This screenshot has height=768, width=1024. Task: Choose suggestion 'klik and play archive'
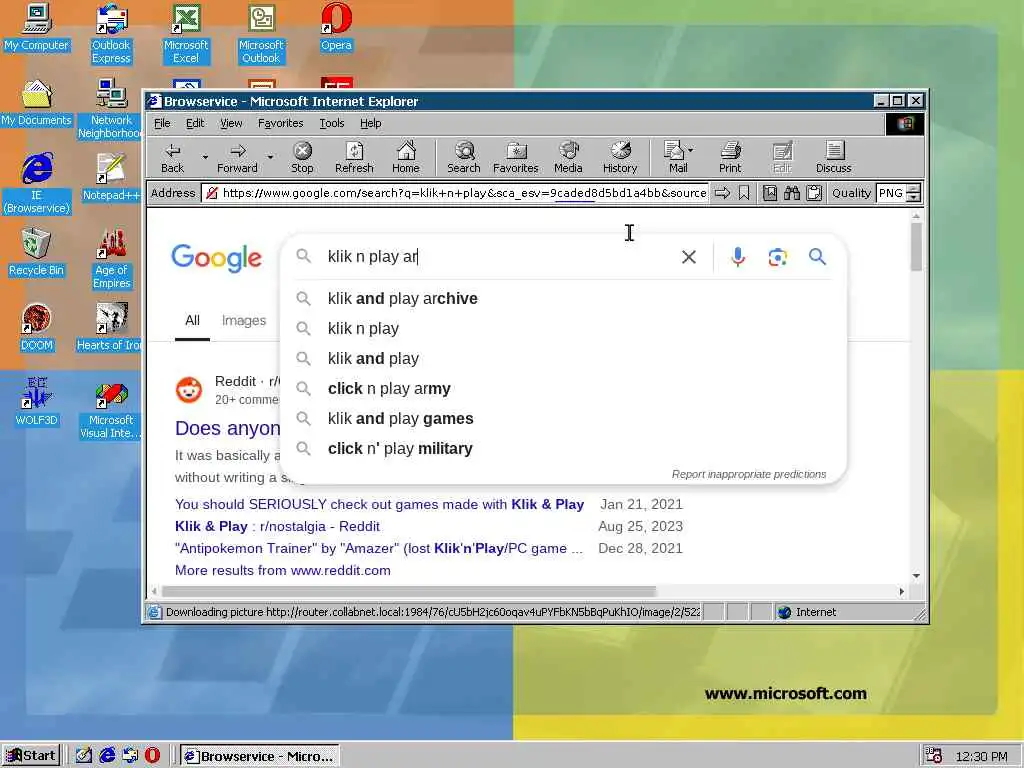563,298
